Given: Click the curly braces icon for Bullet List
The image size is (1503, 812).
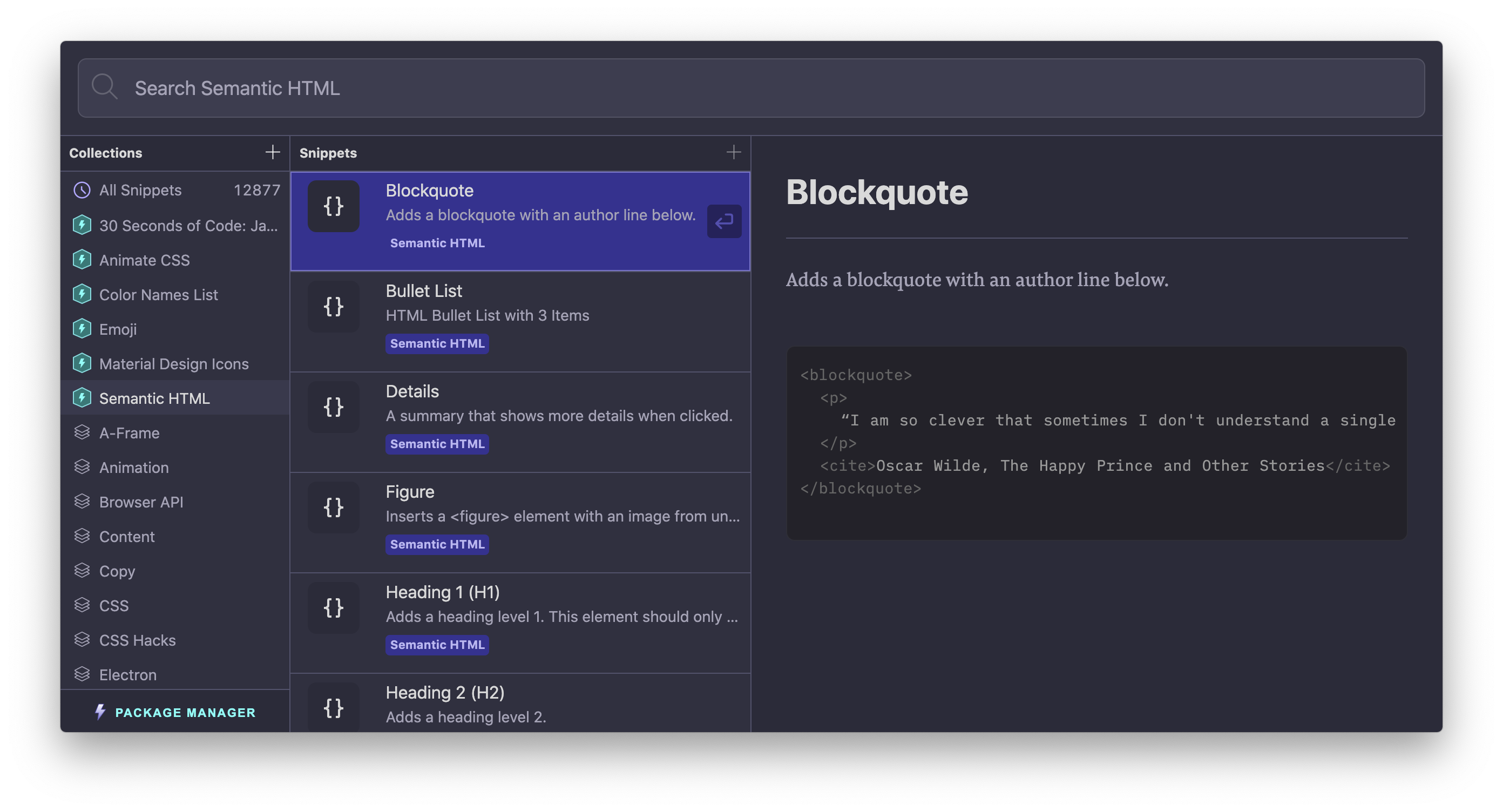Looking at the screenshot, I should coord(333,307).
